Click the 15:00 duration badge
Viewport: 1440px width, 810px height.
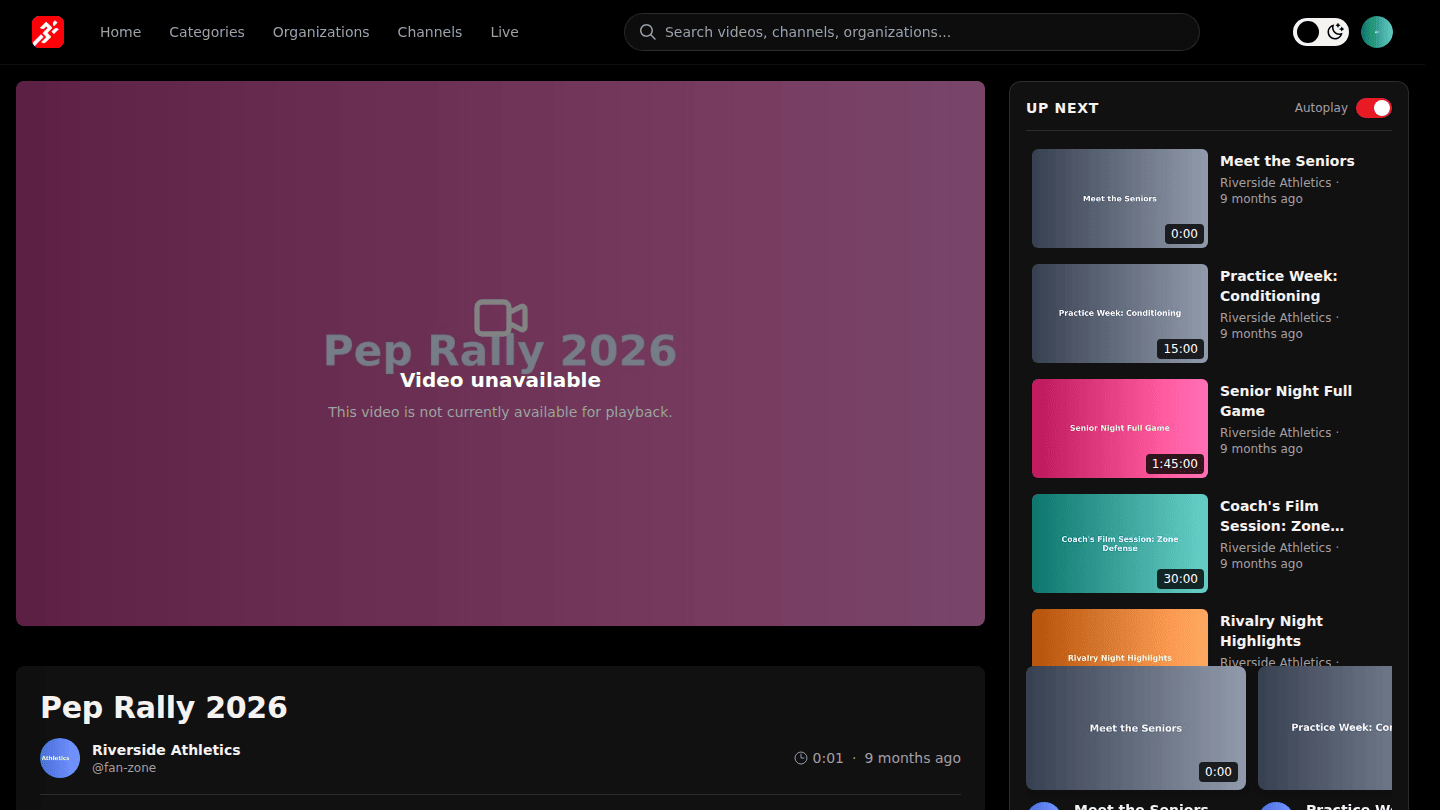point(1181,349)
